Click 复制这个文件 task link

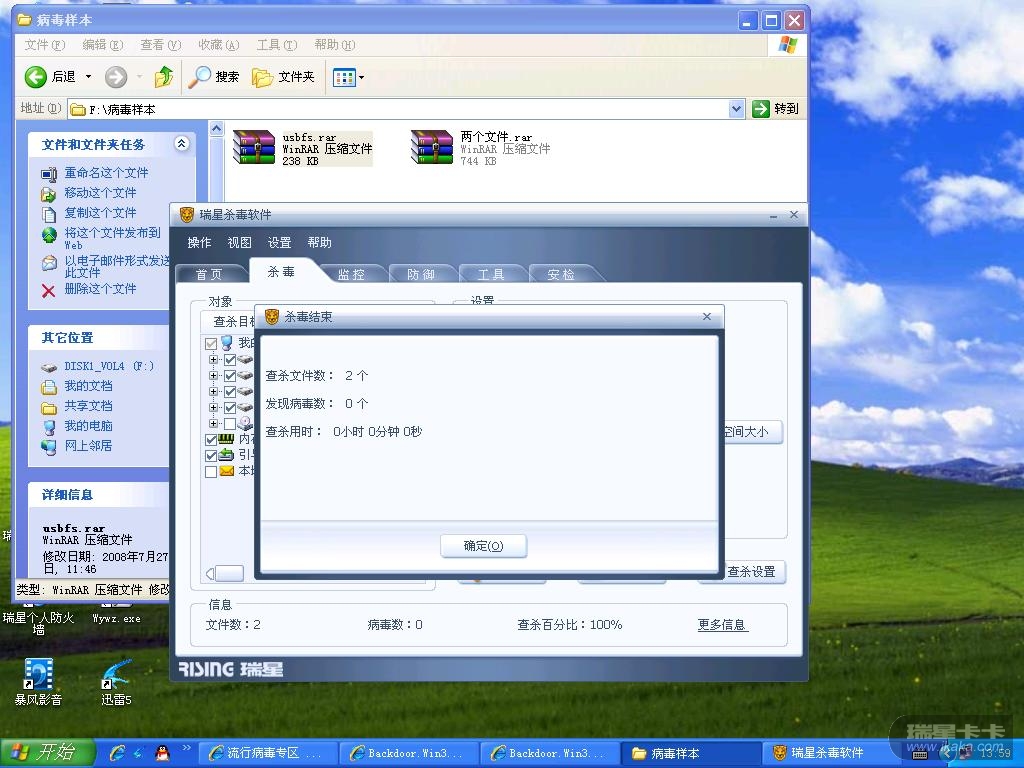tap(100, 213)
